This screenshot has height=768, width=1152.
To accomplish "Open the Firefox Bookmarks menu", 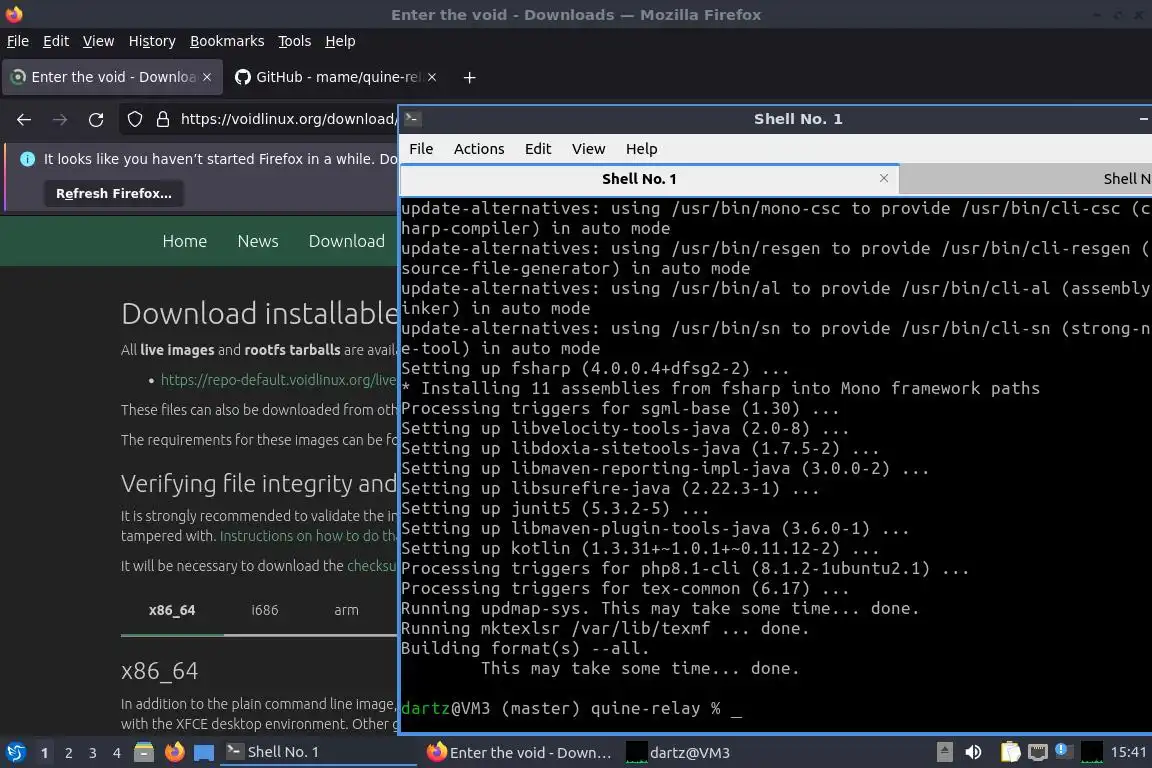I will pos(227,41).
